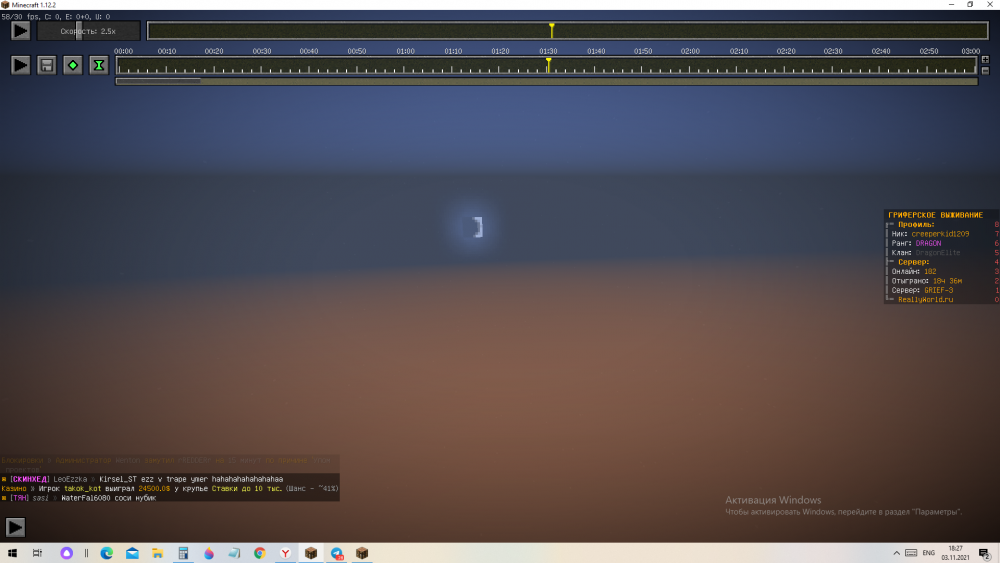Open the flame-shaped app on the taskbar

pyautogui.click(x=209, y=553)
